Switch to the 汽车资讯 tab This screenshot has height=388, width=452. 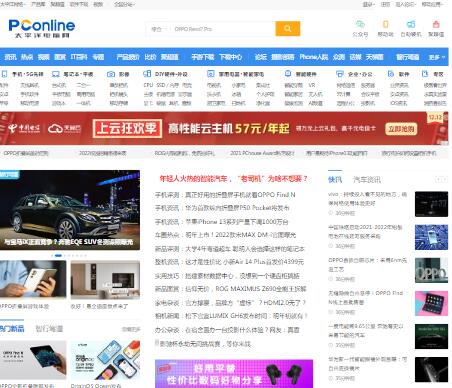367,180
